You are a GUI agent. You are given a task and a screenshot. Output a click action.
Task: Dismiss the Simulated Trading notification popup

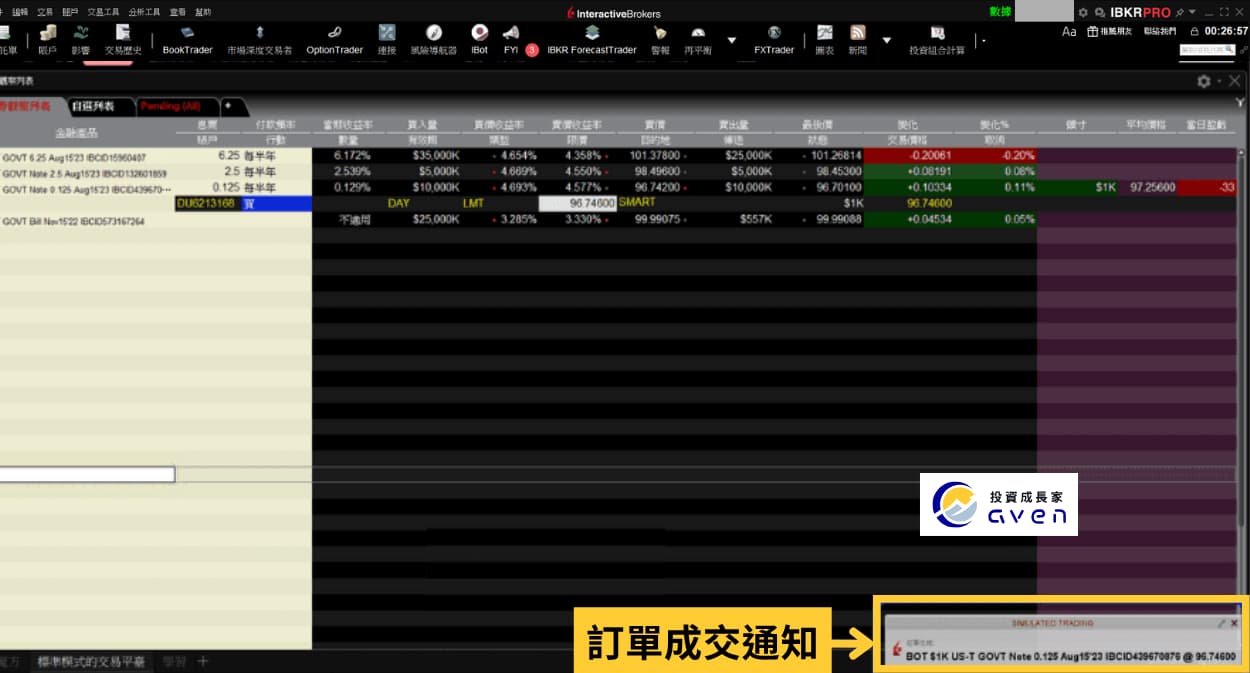click(x=1235, y=623)
